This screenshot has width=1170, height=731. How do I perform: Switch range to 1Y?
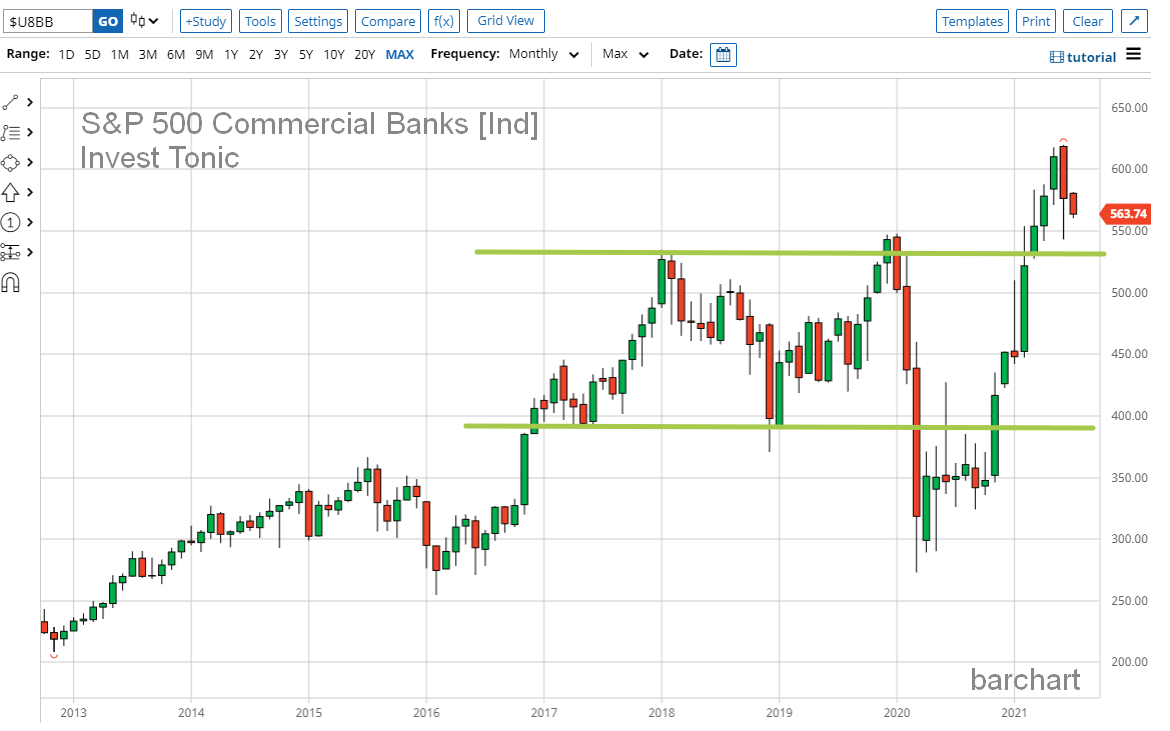coord(230,54)
